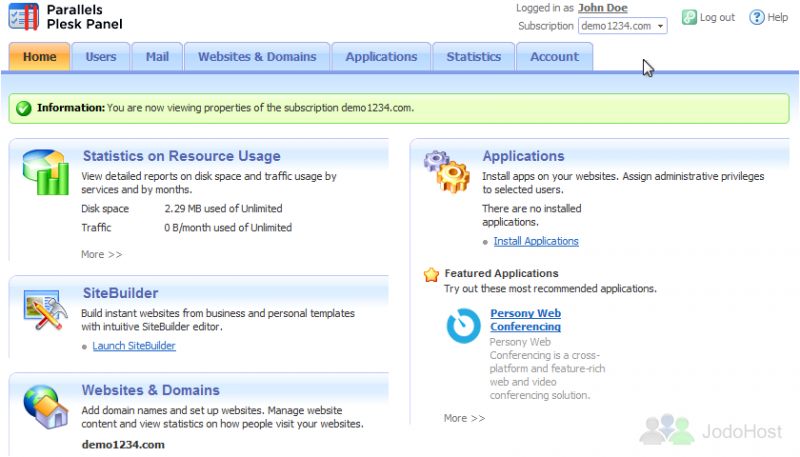This screenshot has height=457, width=800.
Task: Go to the Websites & Domains tab
Action: [257, 57]
